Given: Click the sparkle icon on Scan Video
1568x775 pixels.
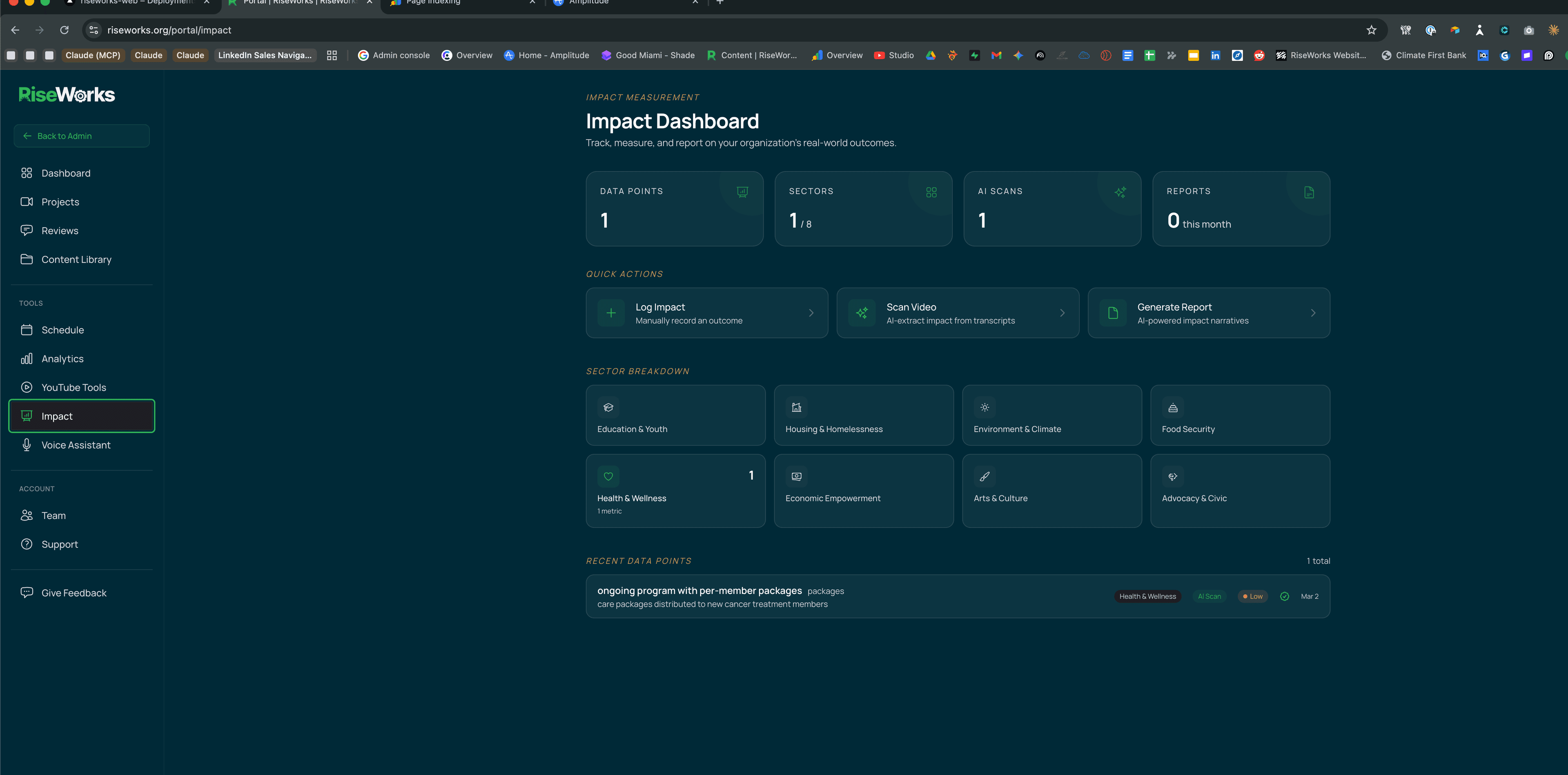Looking at the screenshot, I should (862, 312).
